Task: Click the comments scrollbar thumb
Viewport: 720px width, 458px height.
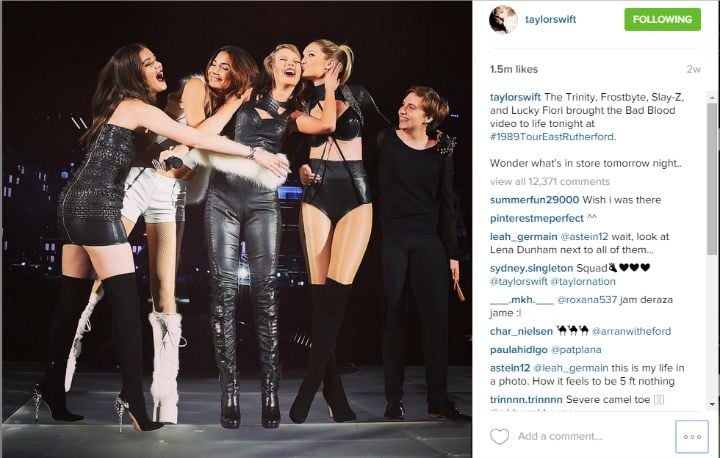Action: click(x=712, y=178)
